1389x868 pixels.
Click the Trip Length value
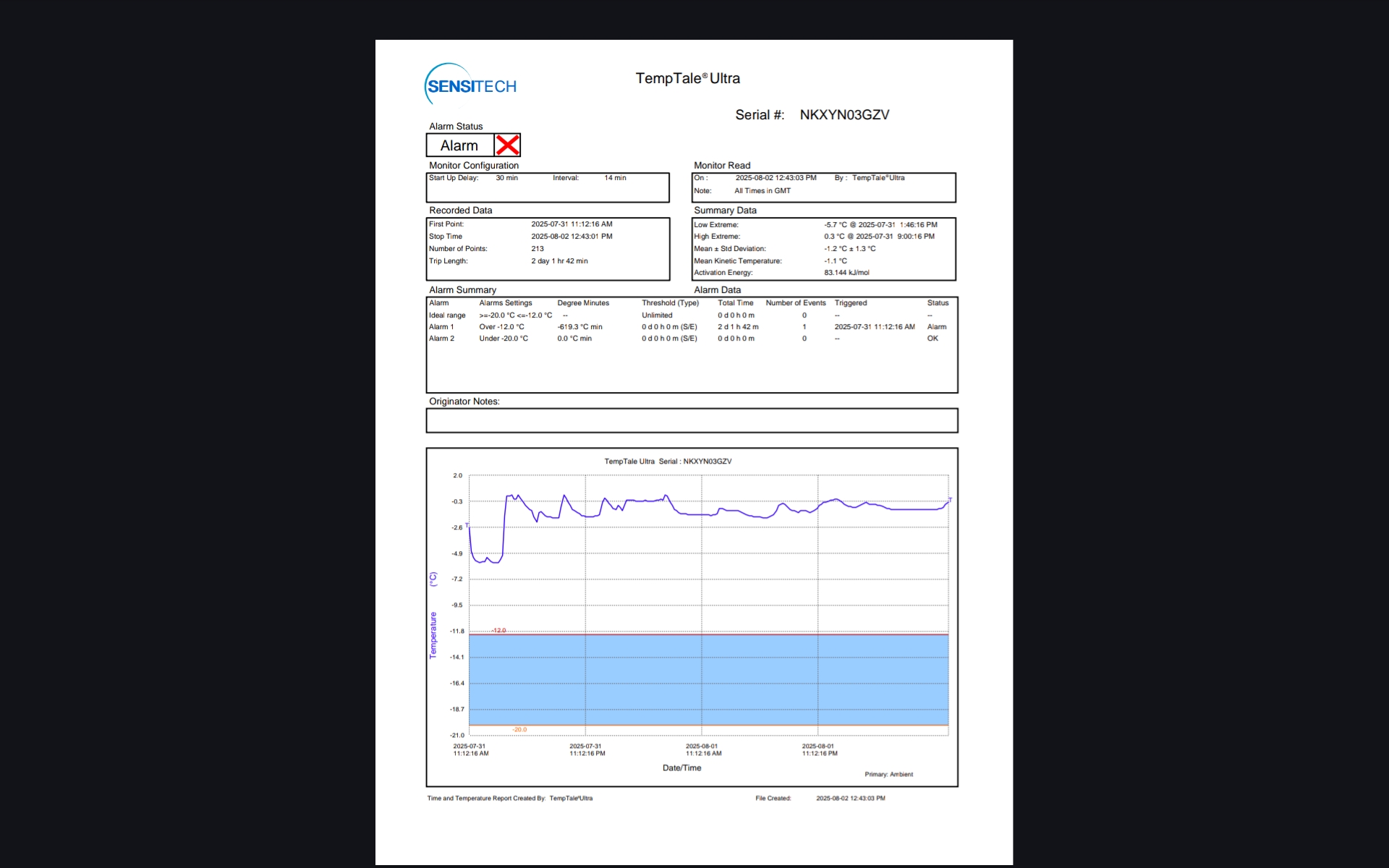tap(559, 261)
